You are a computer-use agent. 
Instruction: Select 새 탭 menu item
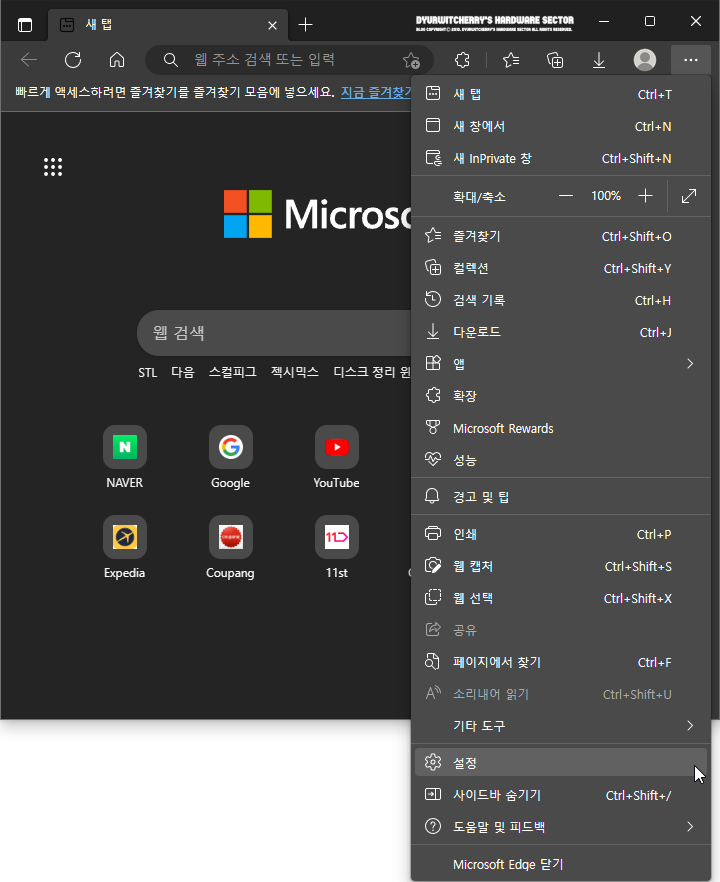pos(561,94)
